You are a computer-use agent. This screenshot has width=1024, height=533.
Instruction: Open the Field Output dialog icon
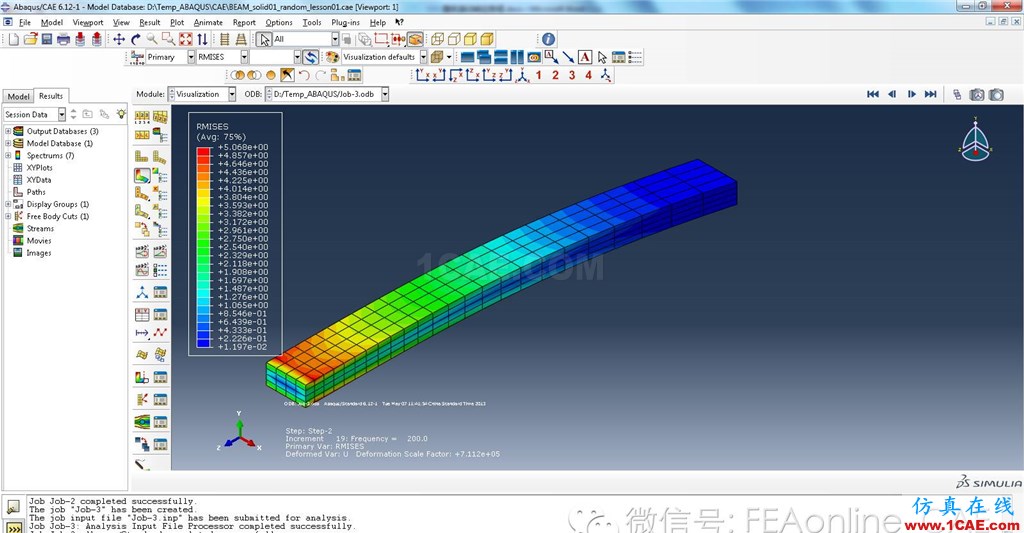(137, 57)
